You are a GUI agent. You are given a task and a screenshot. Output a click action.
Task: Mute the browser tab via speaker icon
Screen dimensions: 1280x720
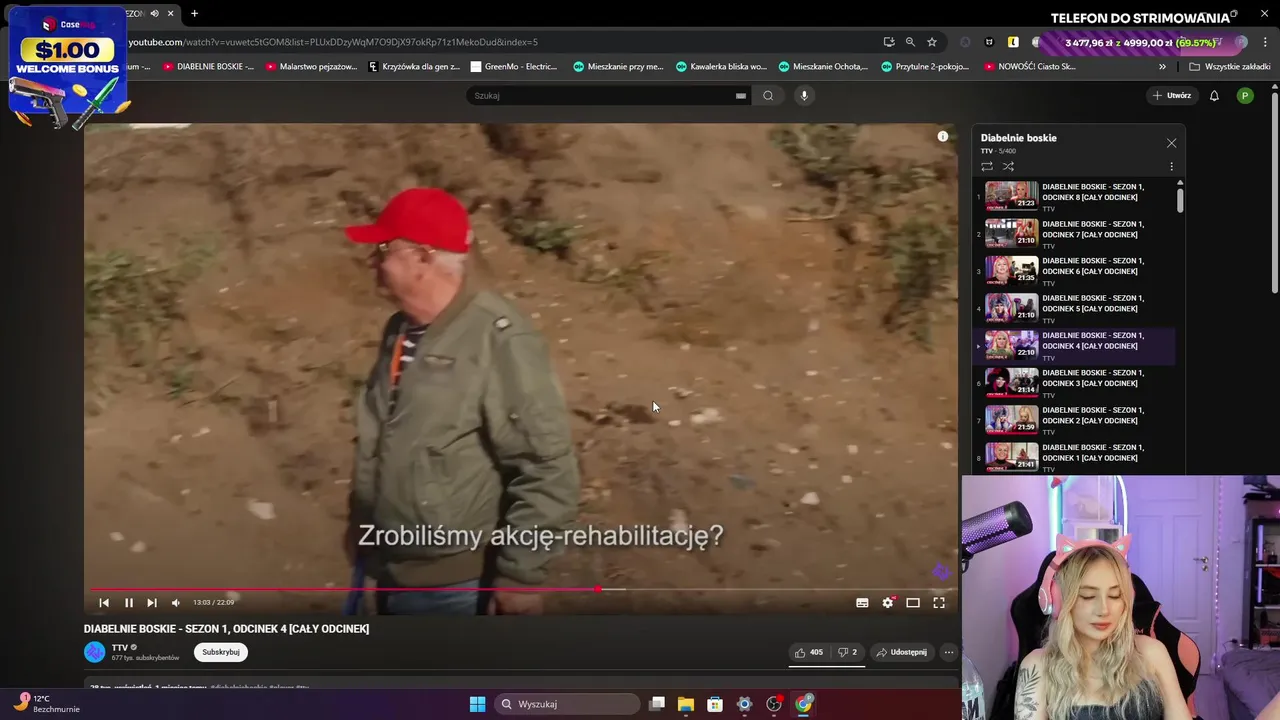tap(154, 13)
